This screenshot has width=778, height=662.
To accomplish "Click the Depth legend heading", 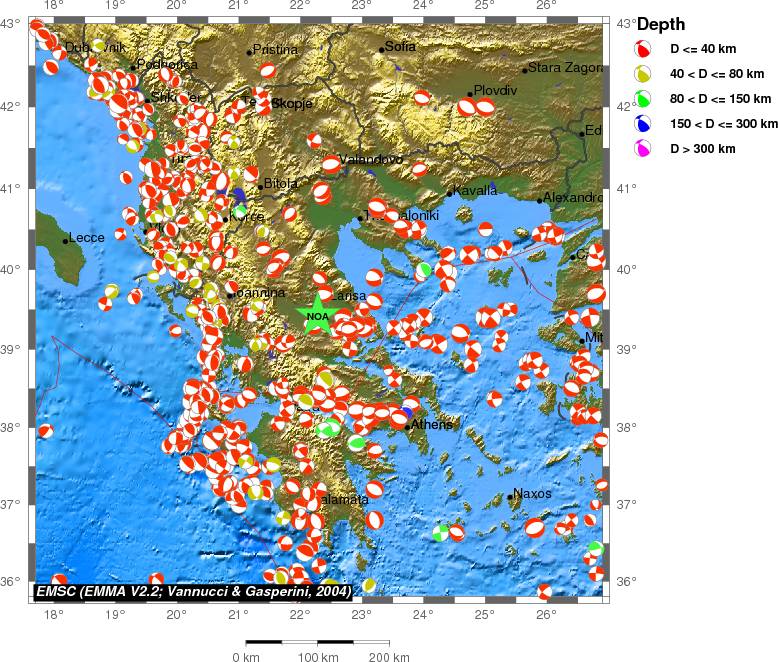I will [x=661, y=24].
